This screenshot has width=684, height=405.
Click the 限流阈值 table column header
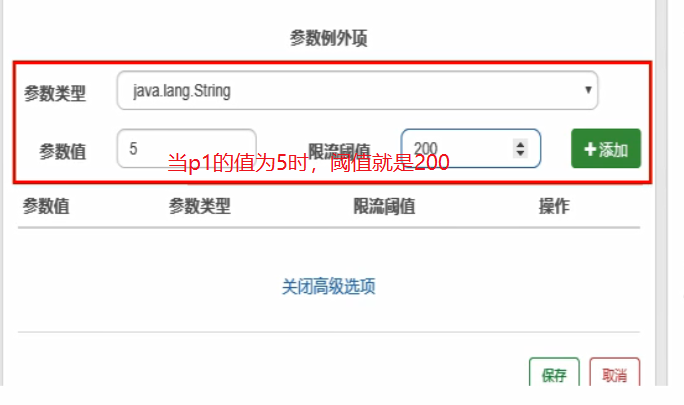tap(384, 206)
